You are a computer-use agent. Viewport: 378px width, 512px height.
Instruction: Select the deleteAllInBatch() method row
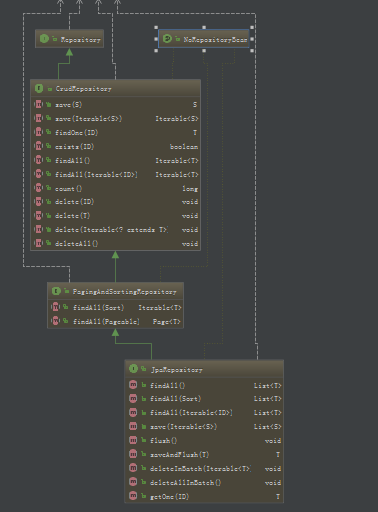click(204, 482)
